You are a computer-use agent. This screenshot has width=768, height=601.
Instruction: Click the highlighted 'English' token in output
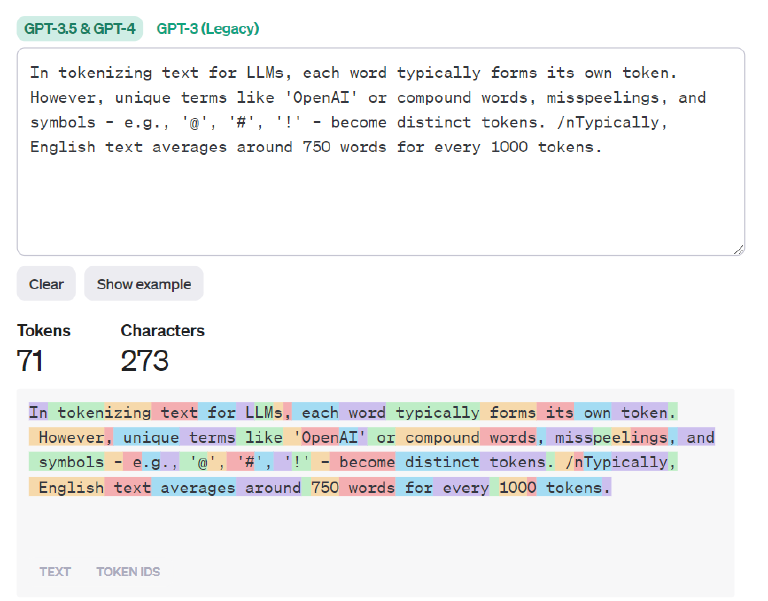tap(71, 488)
